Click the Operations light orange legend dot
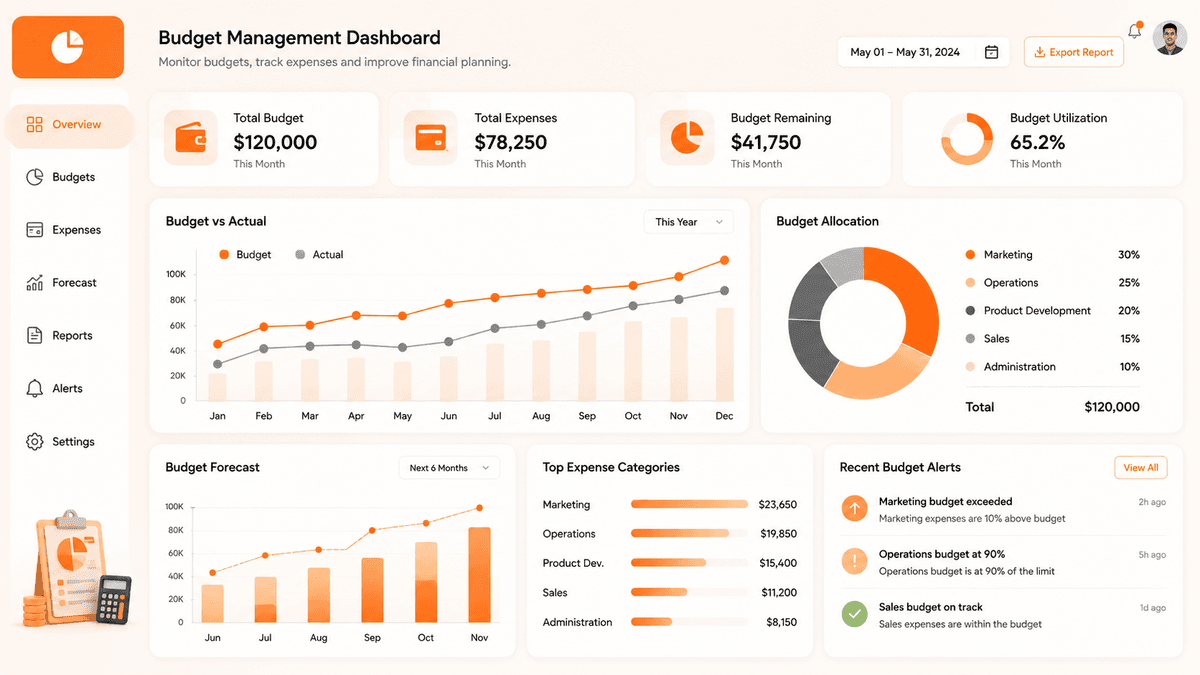1200x675 pixels. tap(970, 283)
